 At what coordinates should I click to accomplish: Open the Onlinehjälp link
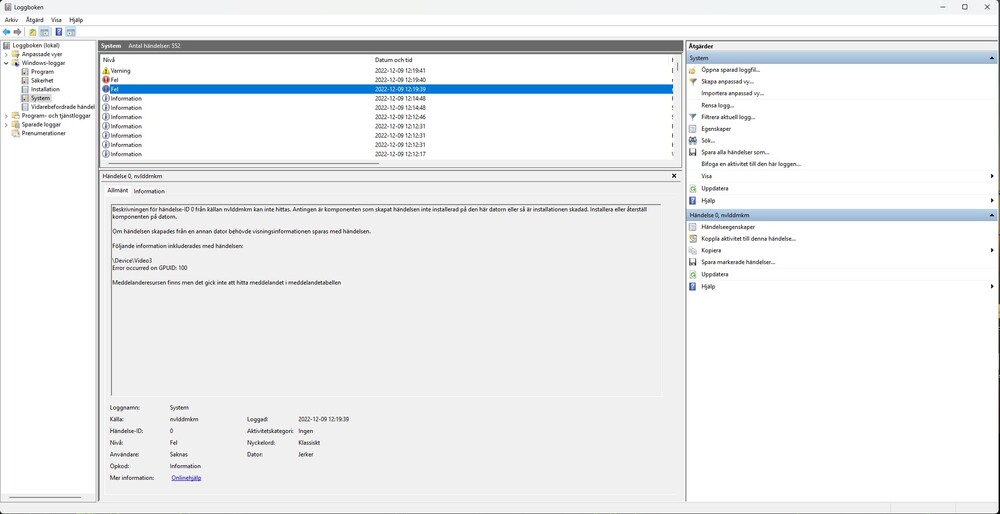click(186, 478)
